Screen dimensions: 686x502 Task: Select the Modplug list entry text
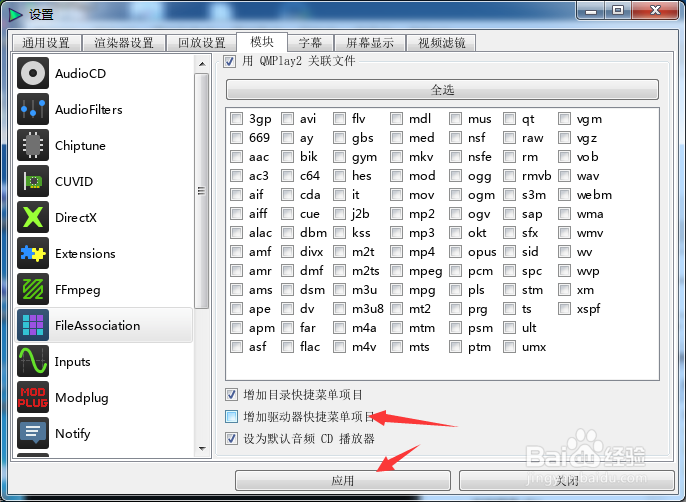click(x=82, y=397)
